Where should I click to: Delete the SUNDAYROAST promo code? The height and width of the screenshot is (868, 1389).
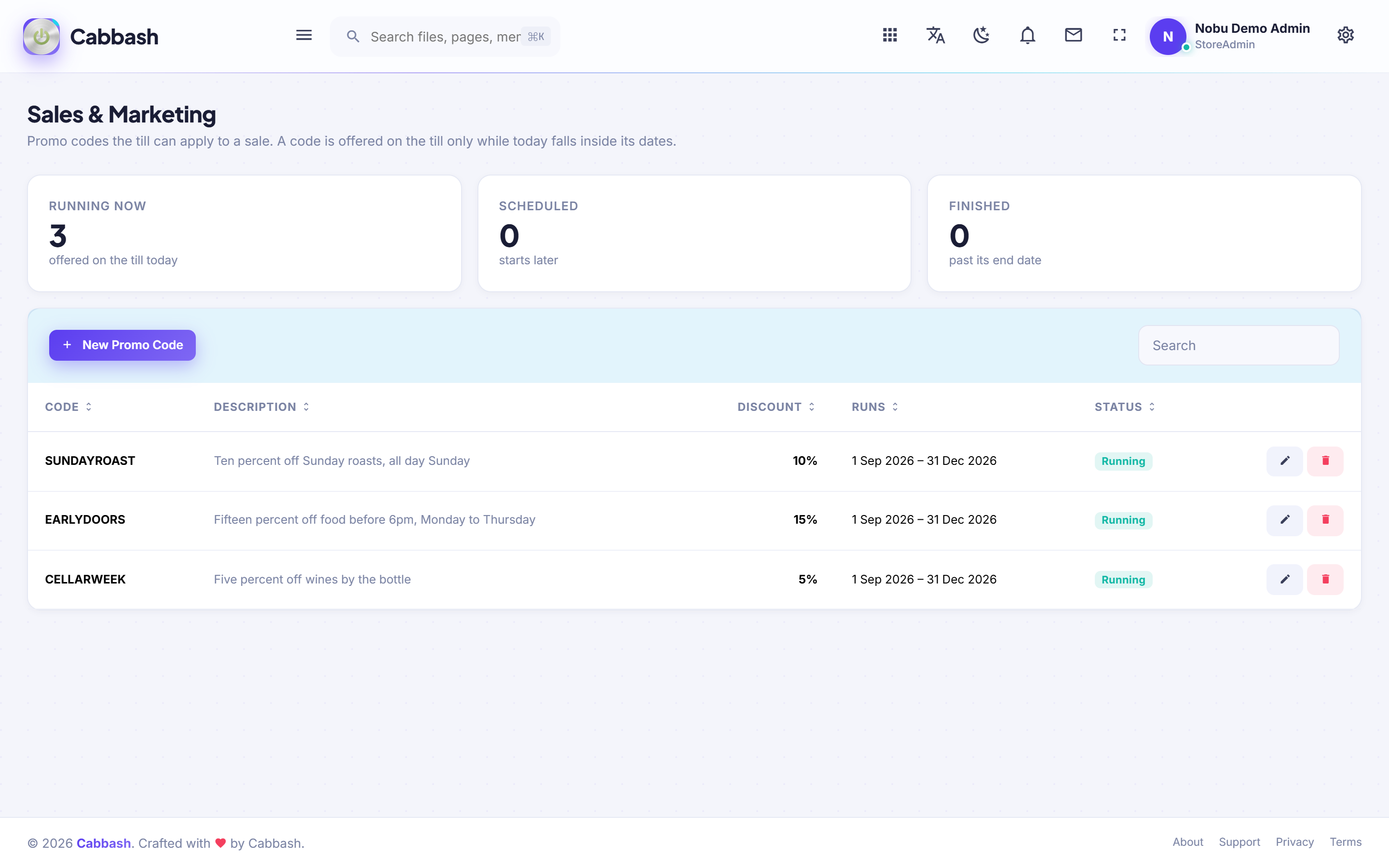tap(1325, 461)
